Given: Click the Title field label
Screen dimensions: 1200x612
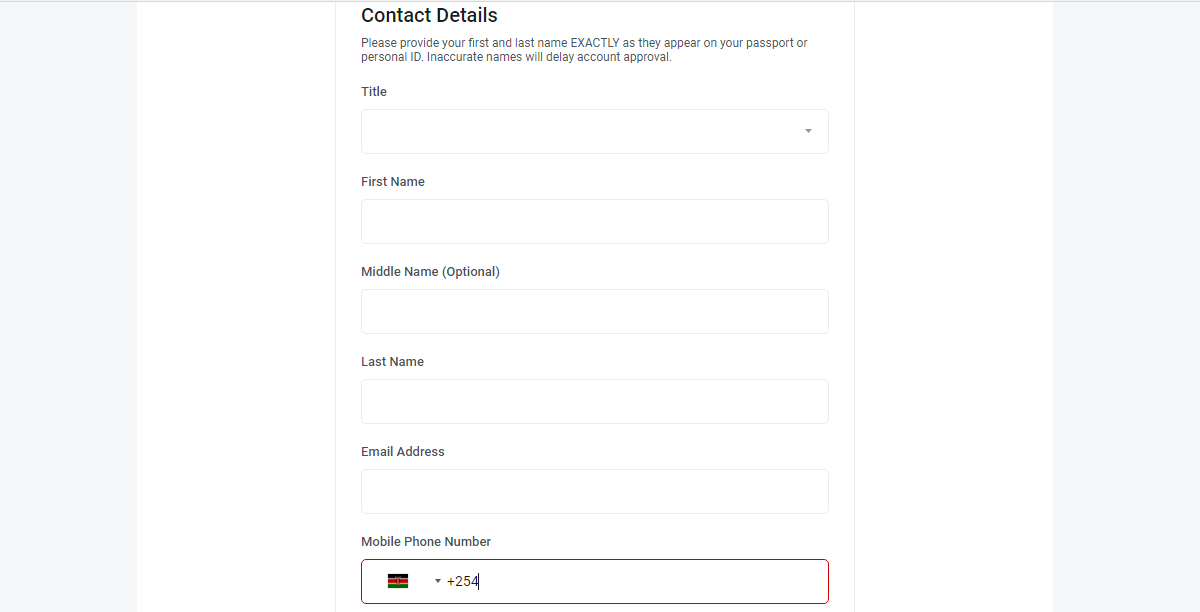Looking at the screenshot, I should pos(374,91).
